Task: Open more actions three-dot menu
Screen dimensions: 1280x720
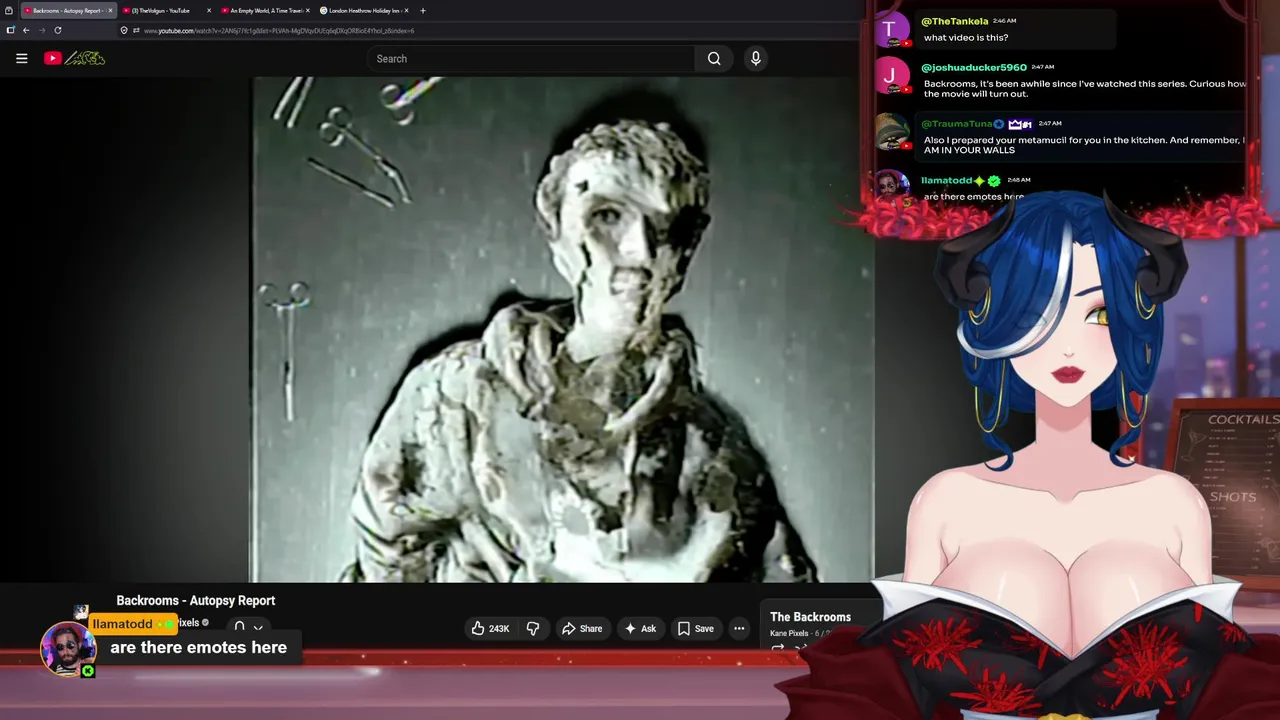Action: coord(739,628)
